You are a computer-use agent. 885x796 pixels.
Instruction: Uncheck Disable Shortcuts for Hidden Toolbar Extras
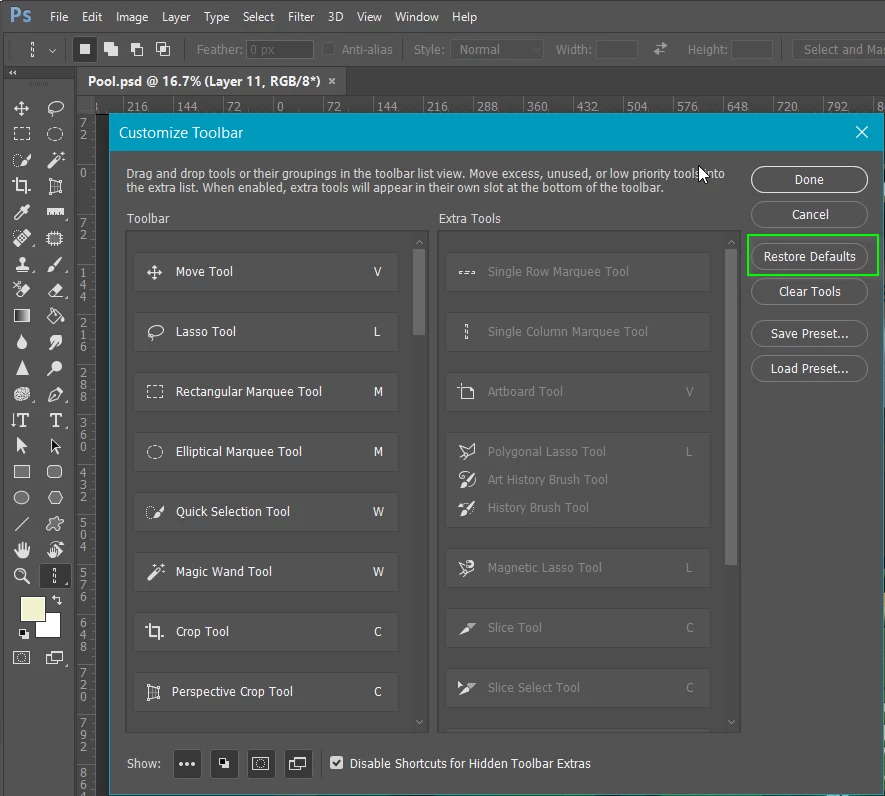[336, 763]
